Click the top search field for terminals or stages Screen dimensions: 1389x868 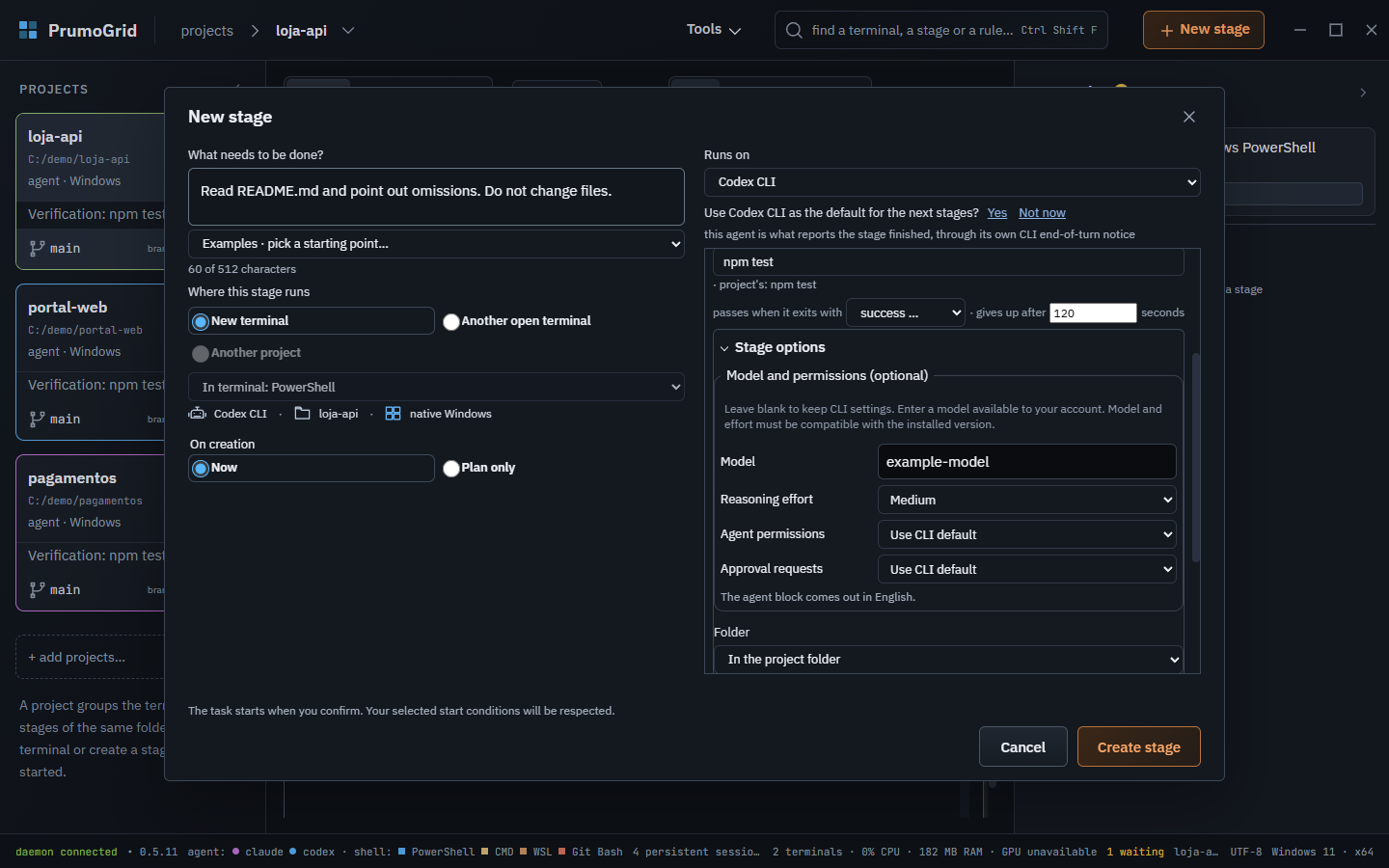point(941,30)
